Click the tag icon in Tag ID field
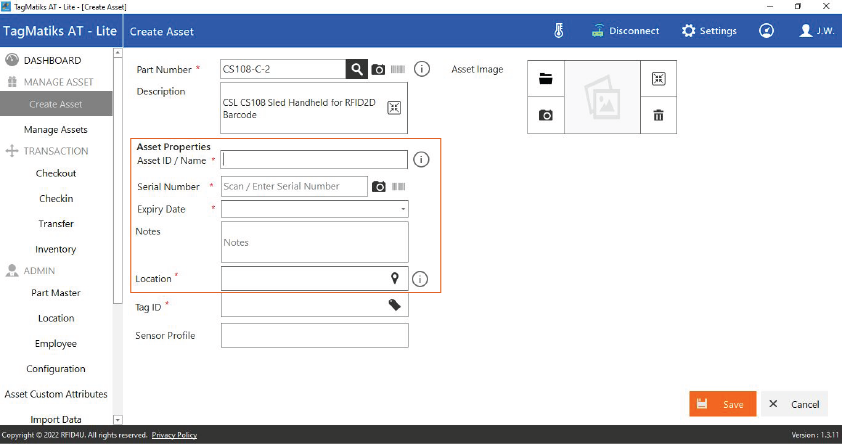Screen dimensions: 842x444 [x=395, y=305]
